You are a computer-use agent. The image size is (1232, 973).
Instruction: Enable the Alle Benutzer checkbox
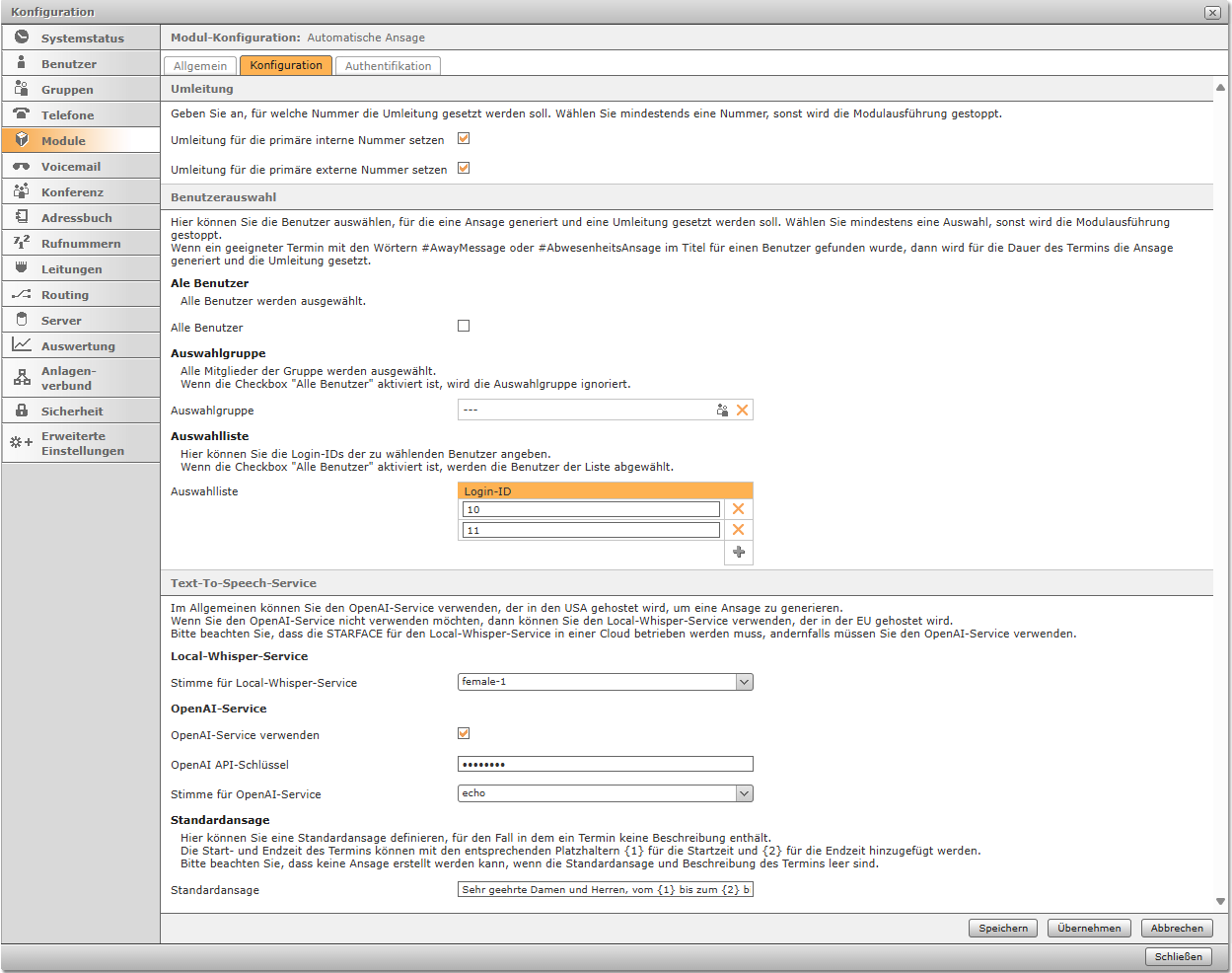click(464, 326)
